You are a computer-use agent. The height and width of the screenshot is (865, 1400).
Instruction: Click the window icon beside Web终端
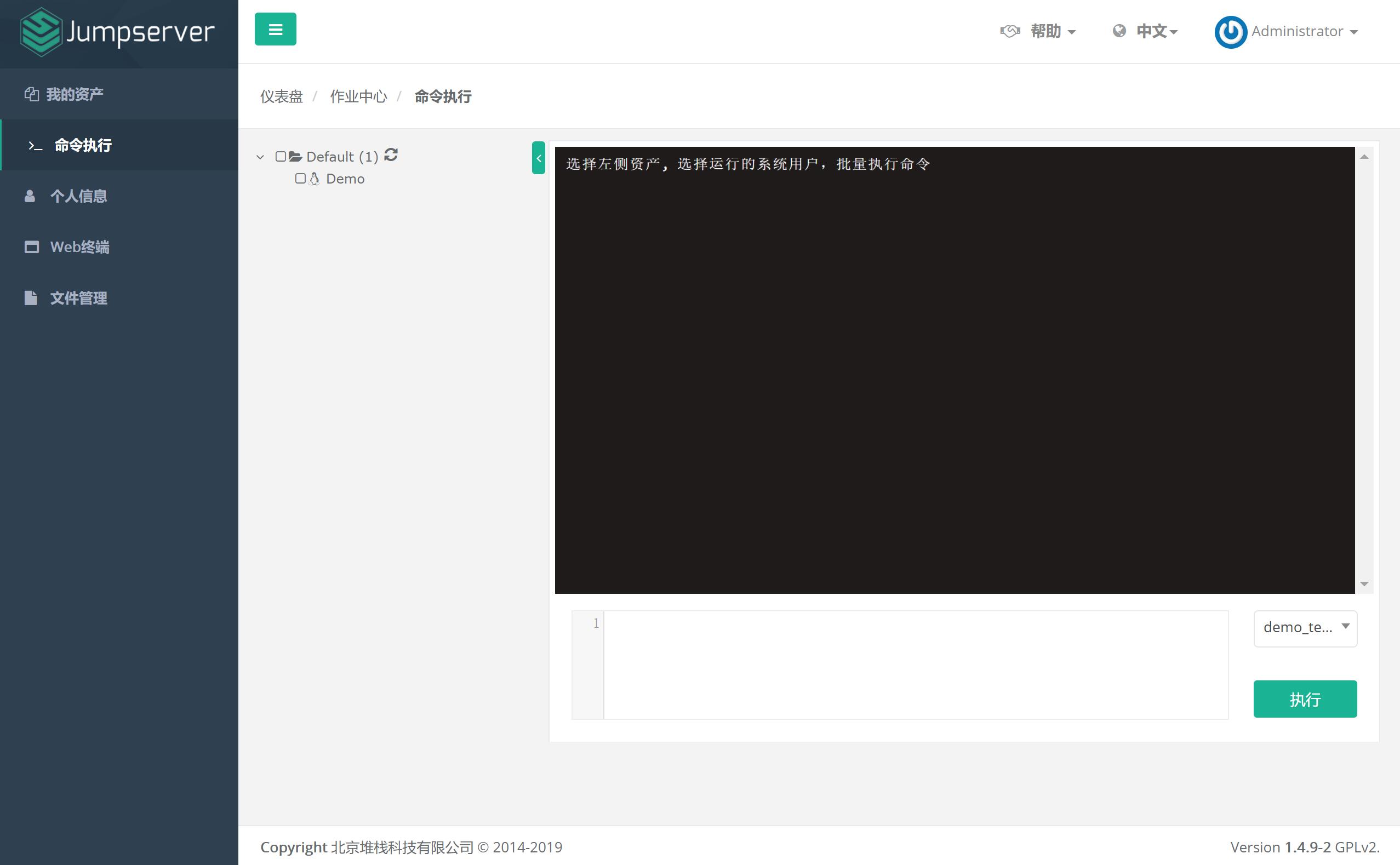(31, 247)
